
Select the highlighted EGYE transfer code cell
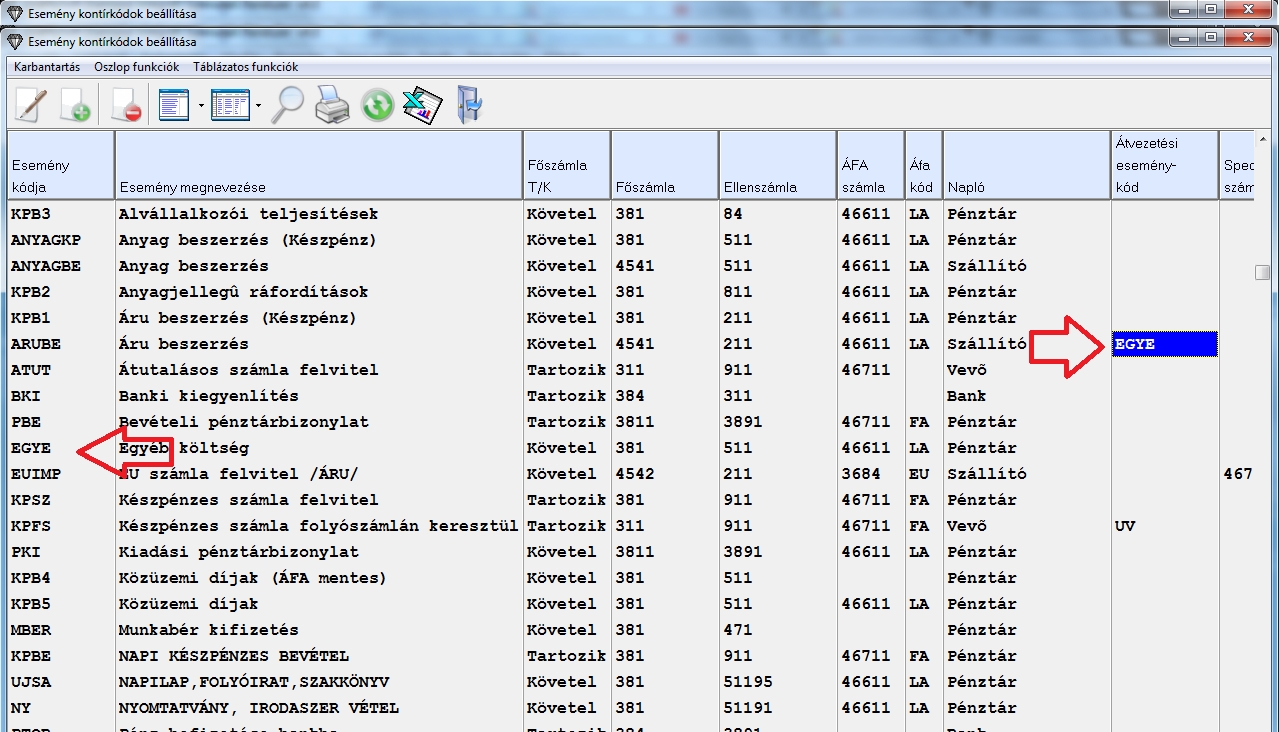[x=1164, y=344]
